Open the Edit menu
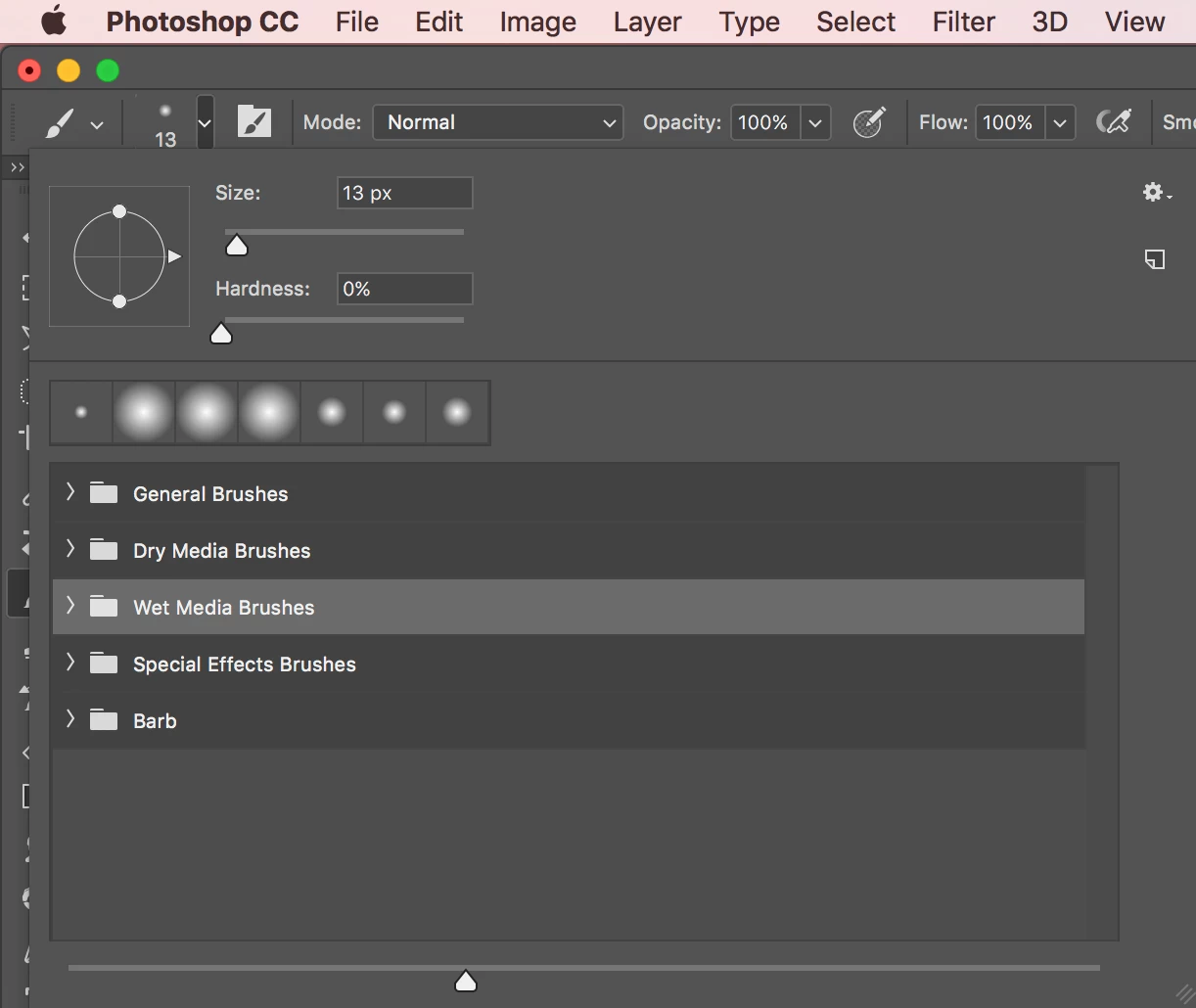This screenshot has height=1008, width=1196. click(439, 22)
